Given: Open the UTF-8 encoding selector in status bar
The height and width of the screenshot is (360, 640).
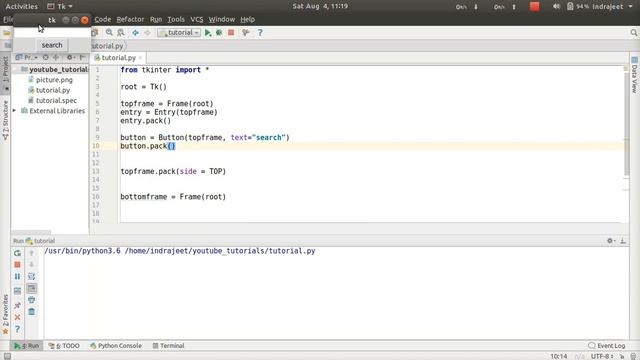Looking at the screenshot, I should tap(602, 356).
